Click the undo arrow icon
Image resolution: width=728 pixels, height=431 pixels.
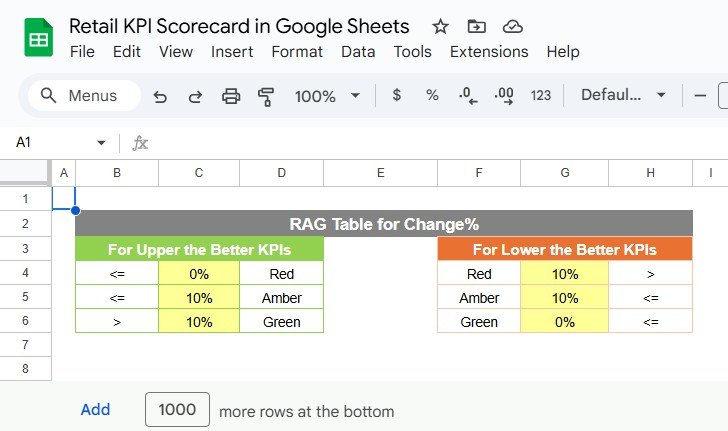tap(160, 96)
